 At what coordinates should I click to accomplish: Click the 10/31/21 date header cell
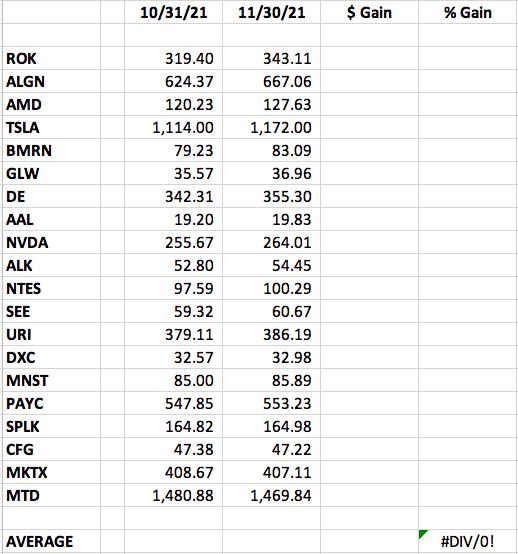[x=173, y=12]
